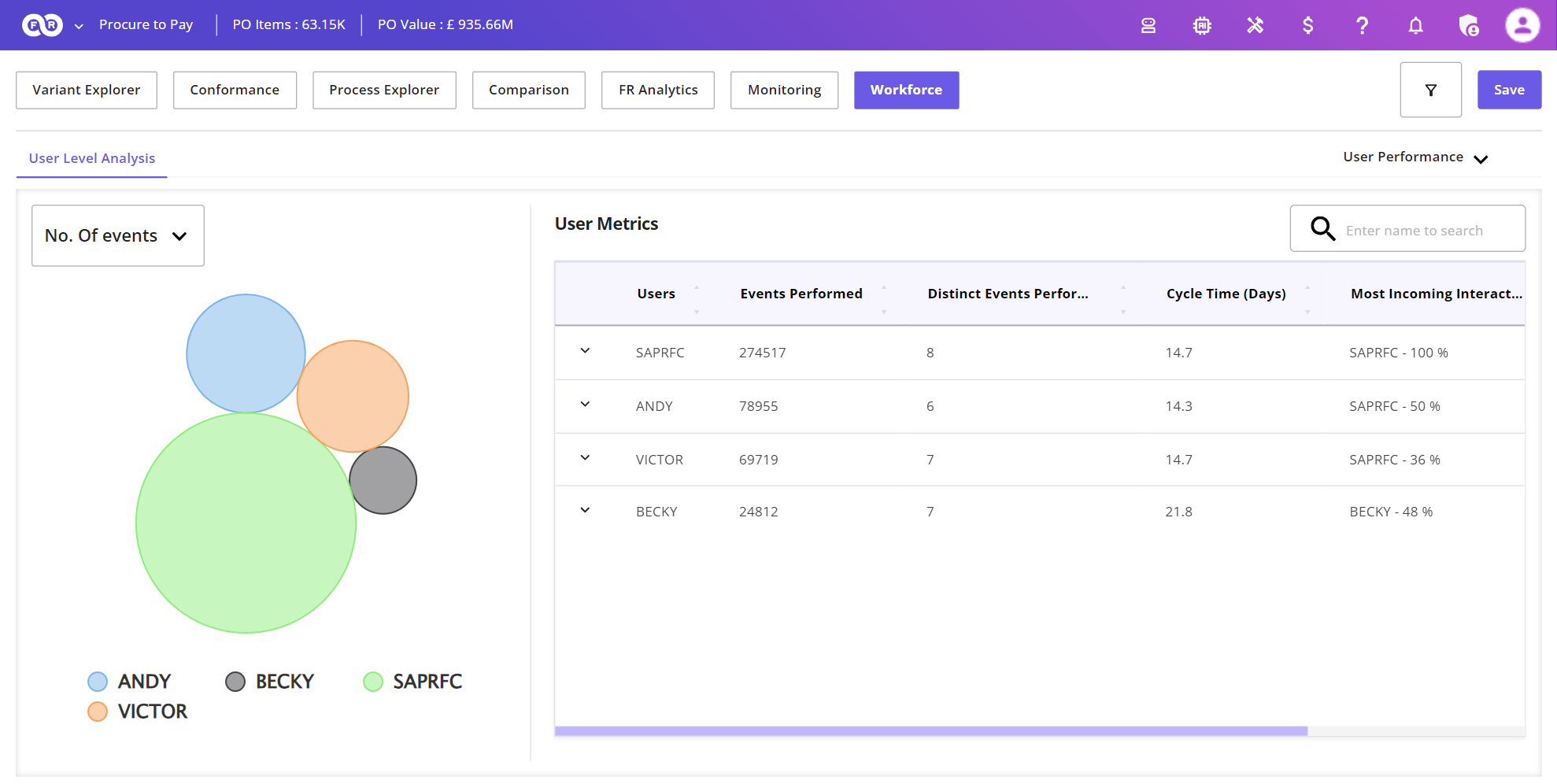Sort by Distinct Events Performed column
This screenshot has height=784, width=1557.
click(x=1008, y=294)
